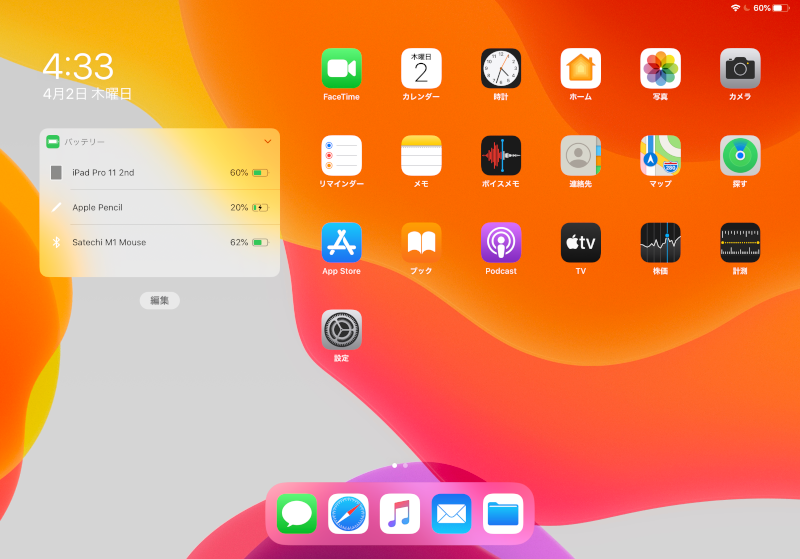Open the Notes app
The image size is (800, 559).
coord(421,156)
